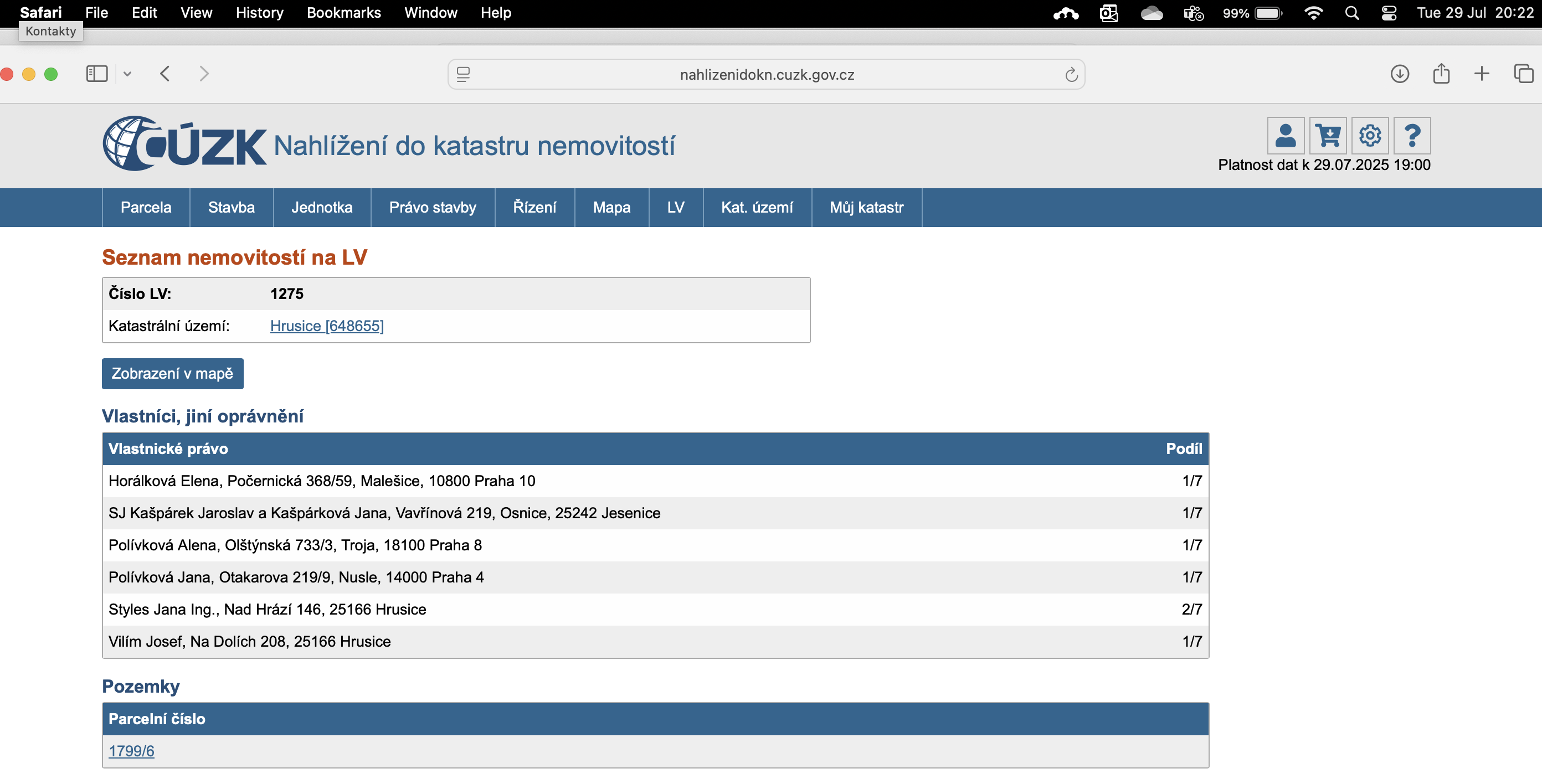The width and height of the screenshot is (1542, 784).
Task: Open settings gear icon on ČÚZK header
Action: click(1370, 136)
